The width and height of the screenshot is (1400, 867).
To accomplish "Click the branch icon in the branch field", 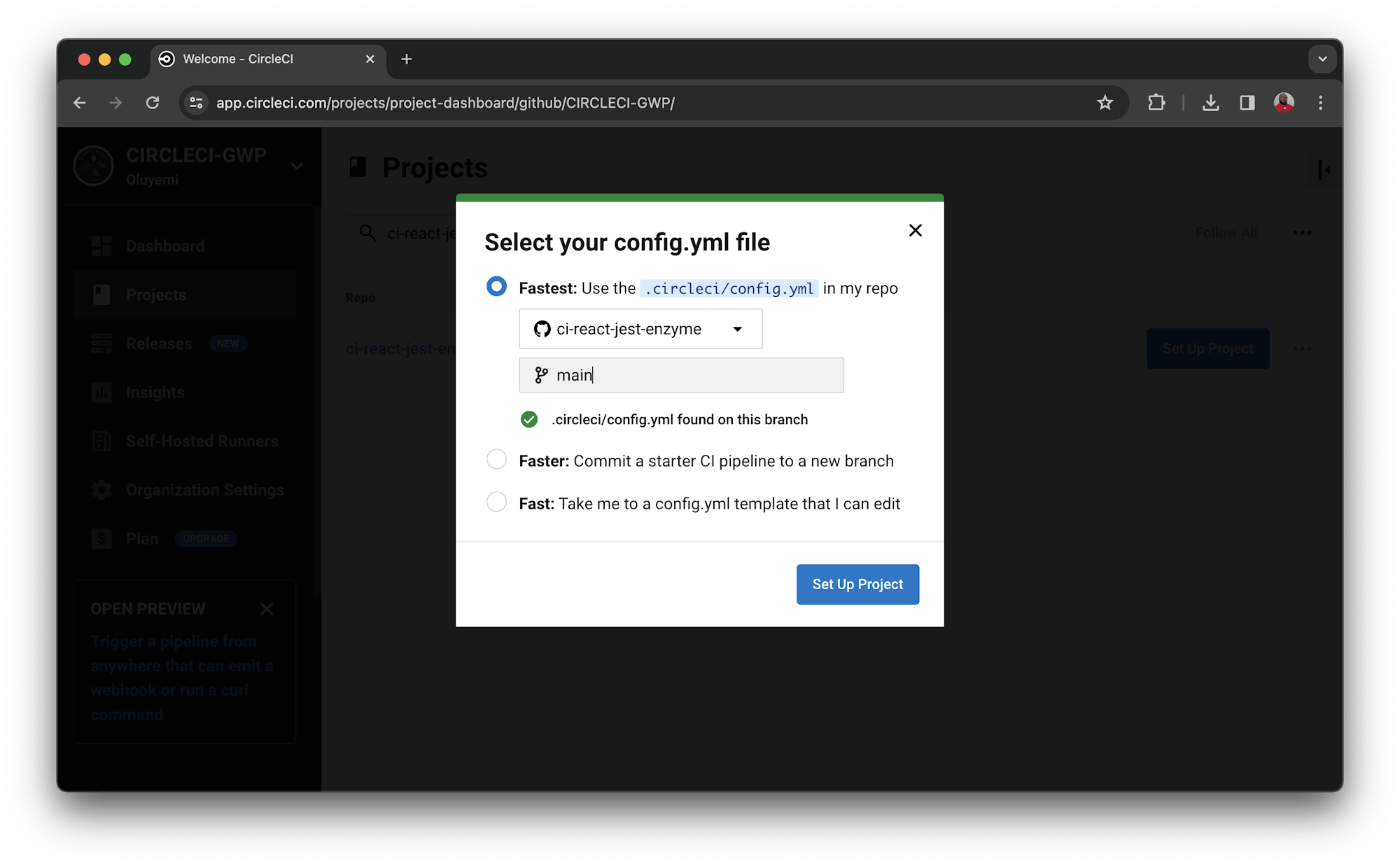I will click(x=540, y=375).
